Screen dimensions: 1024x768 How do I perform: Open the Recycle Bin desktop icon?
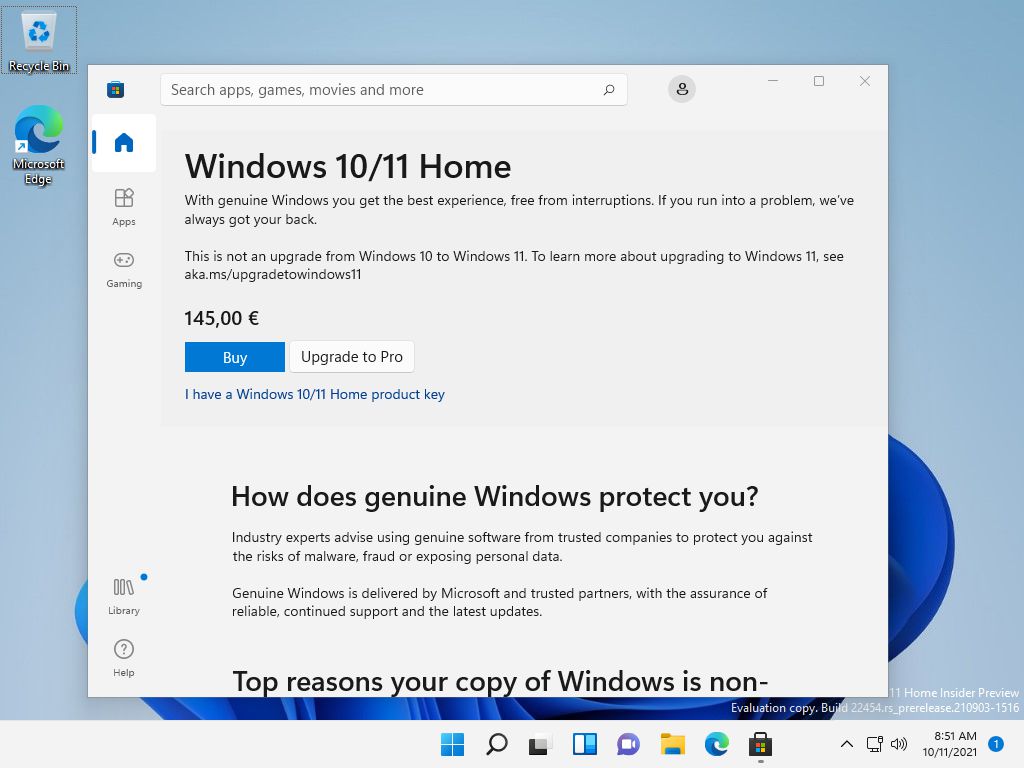tap(39, 40)
